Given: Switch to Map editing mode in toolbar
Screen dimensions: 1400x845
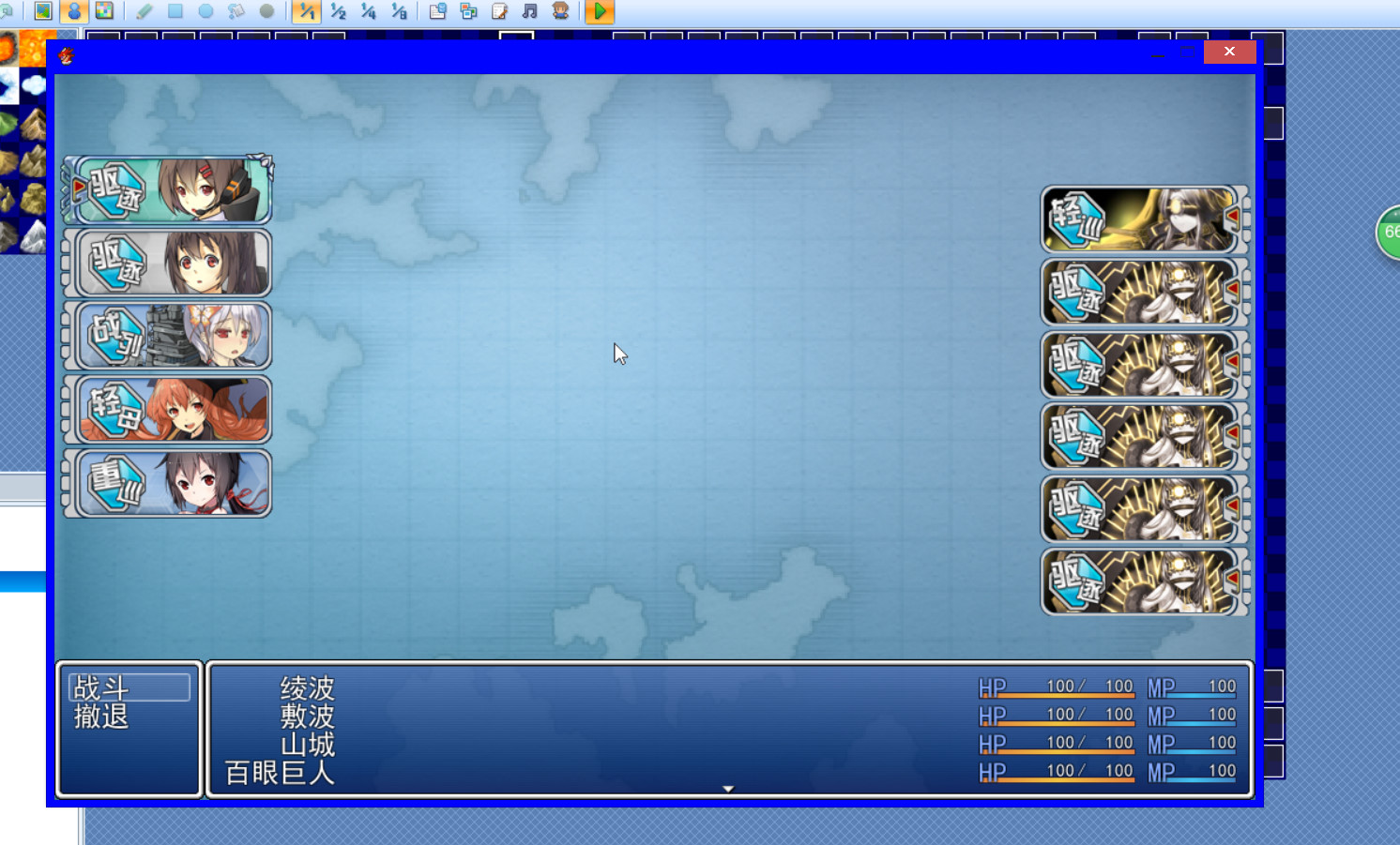Looking at the screenshot, I should pyautogui.click(x=43, y=11).
